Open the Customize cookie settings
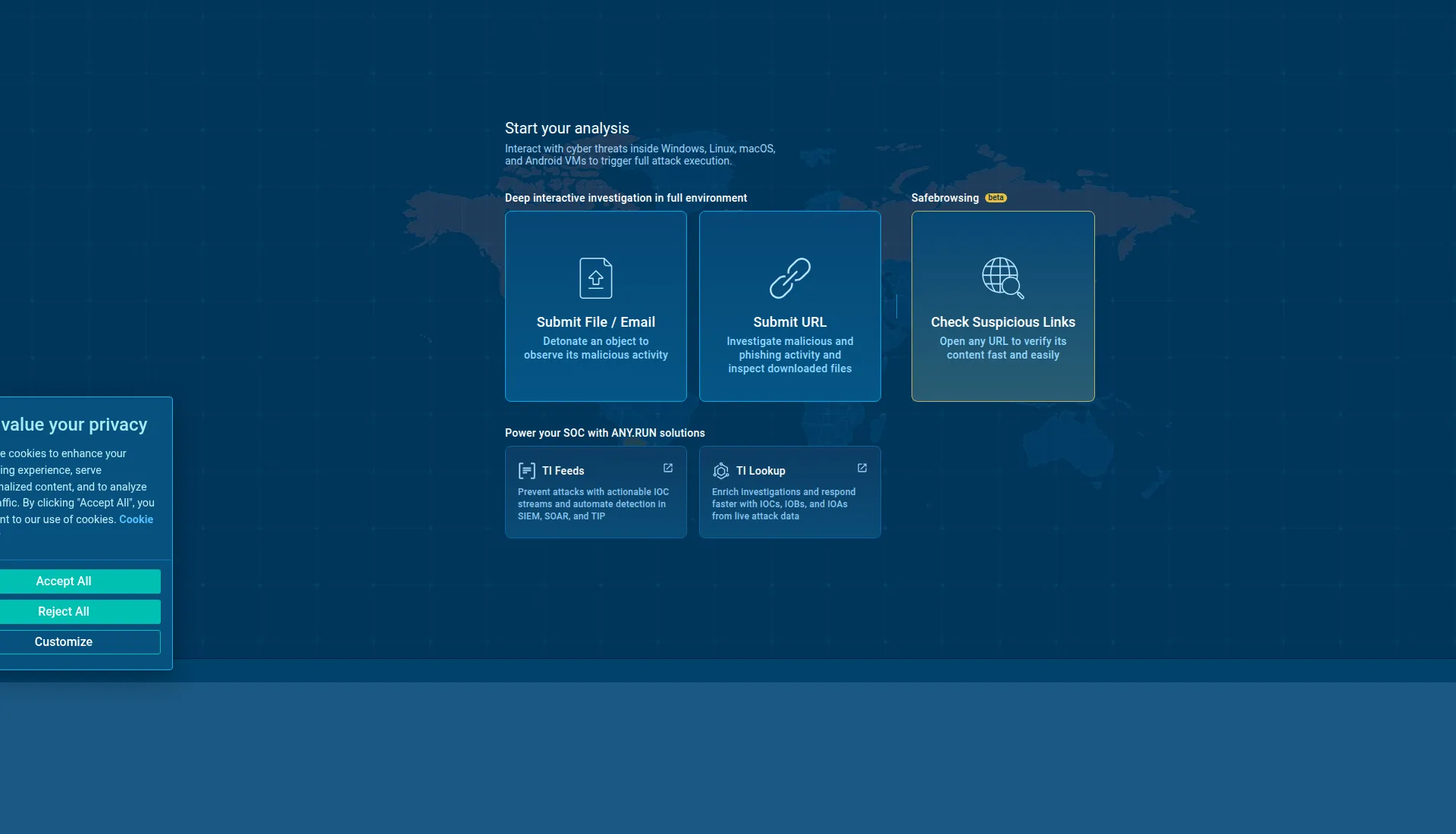 point(64,642)
